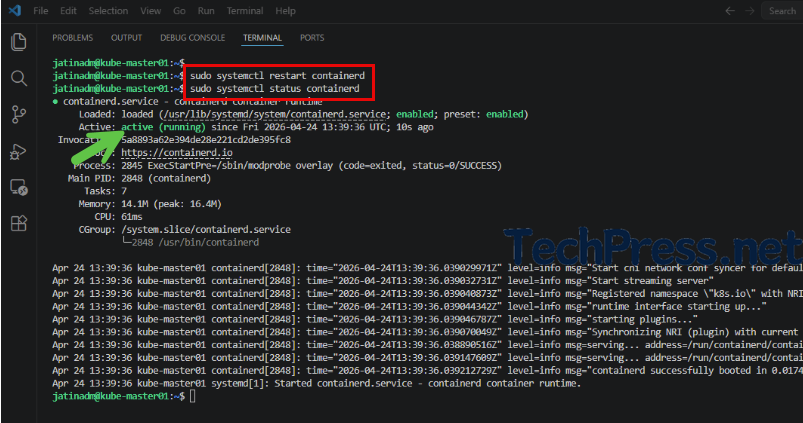The height and width of the screenshot is (423, 803).
Task: Open the Selection menu
Action: pos(108,11)
